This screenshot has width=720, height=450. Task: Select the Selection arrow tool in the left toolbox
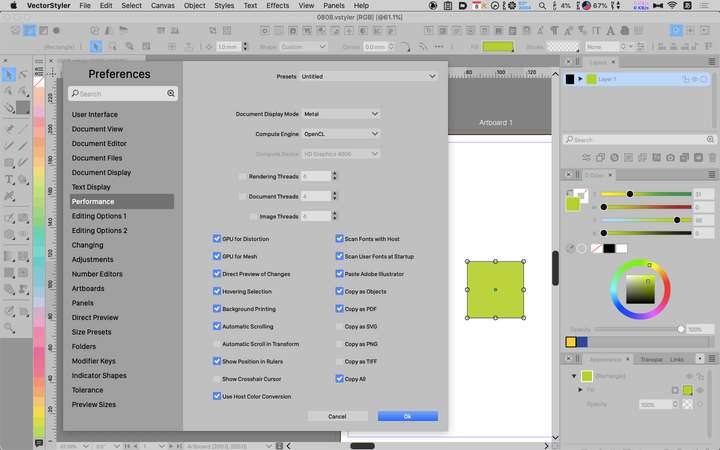pyautogui.click(x=9, y=75)
